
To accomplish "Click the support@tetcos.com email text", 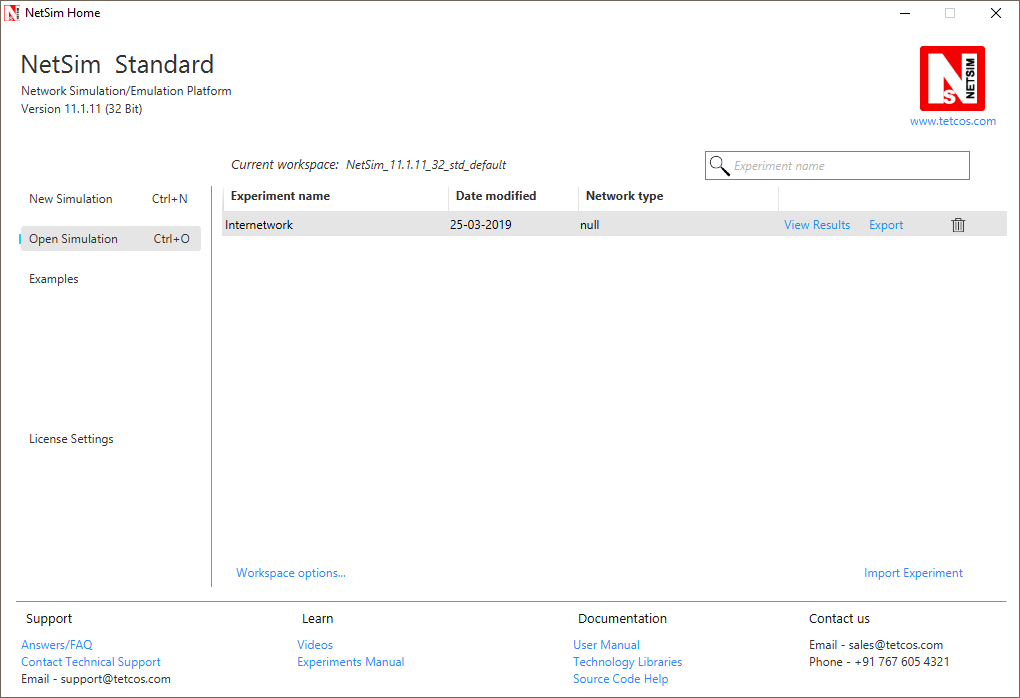I will coord(115,678).
